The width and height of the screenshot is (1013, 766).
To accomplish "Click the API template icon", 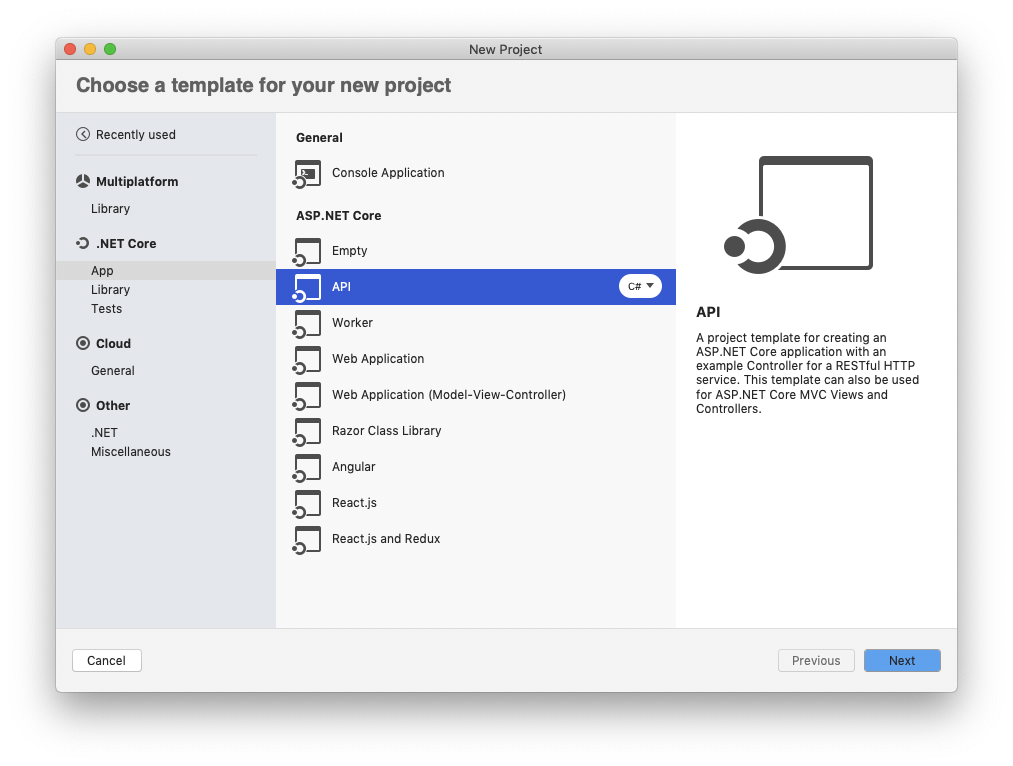I will click(x=307, y=287).
